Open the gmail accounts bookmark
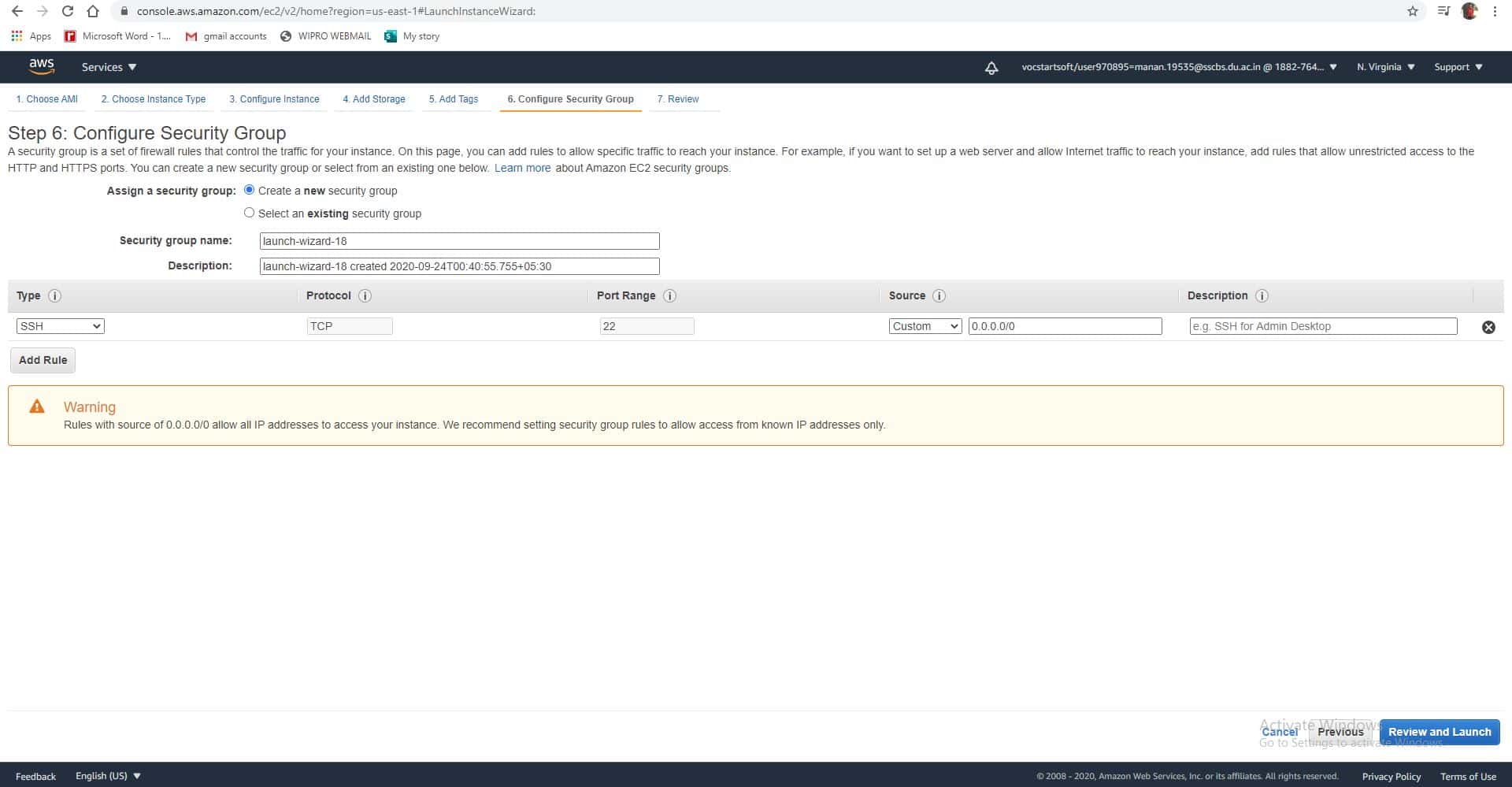Viewport: 1512px width, 787px height. [x=226, y=36]
